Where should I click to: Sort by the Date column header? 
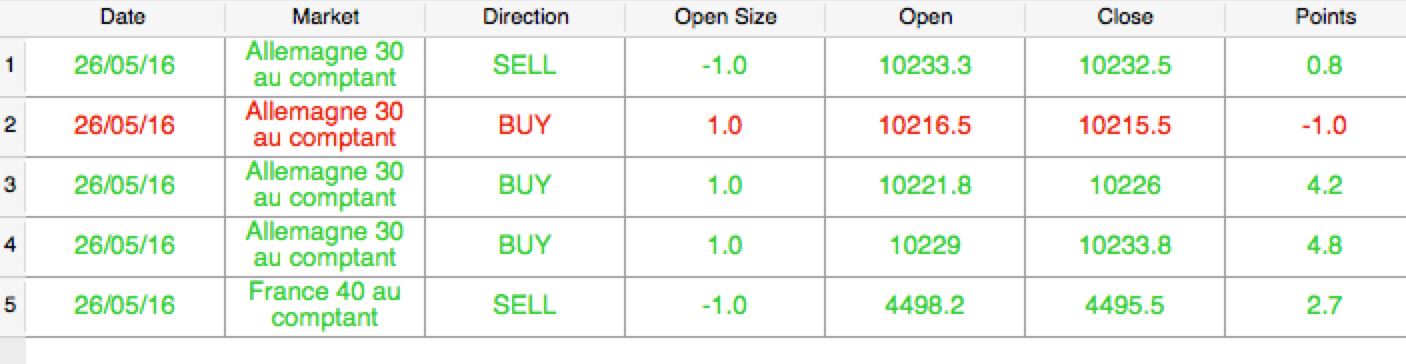pyautogui.click(x=125, y=17)
